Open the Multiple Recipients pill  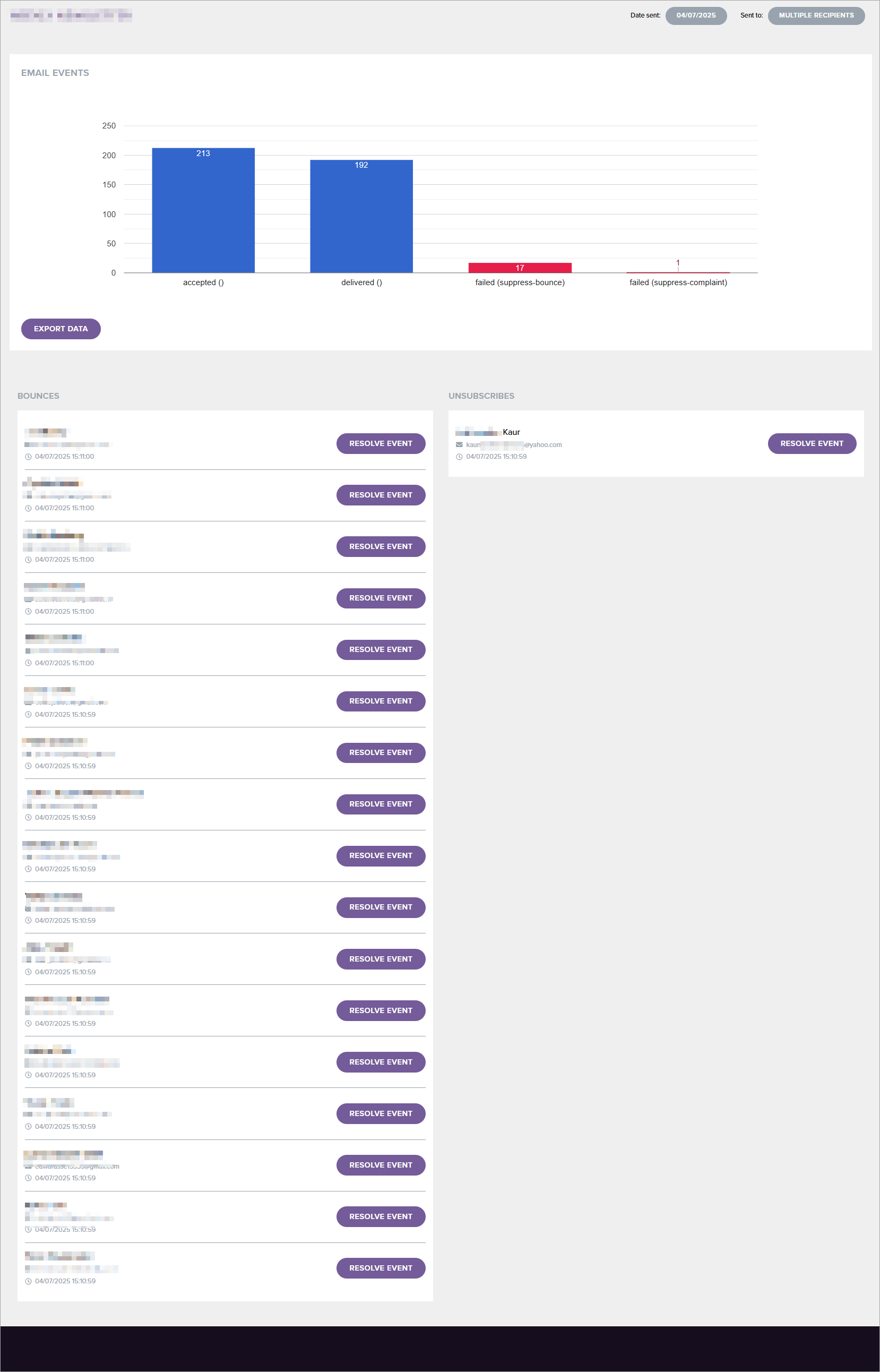pyautogui.click(x=815, y=15)
